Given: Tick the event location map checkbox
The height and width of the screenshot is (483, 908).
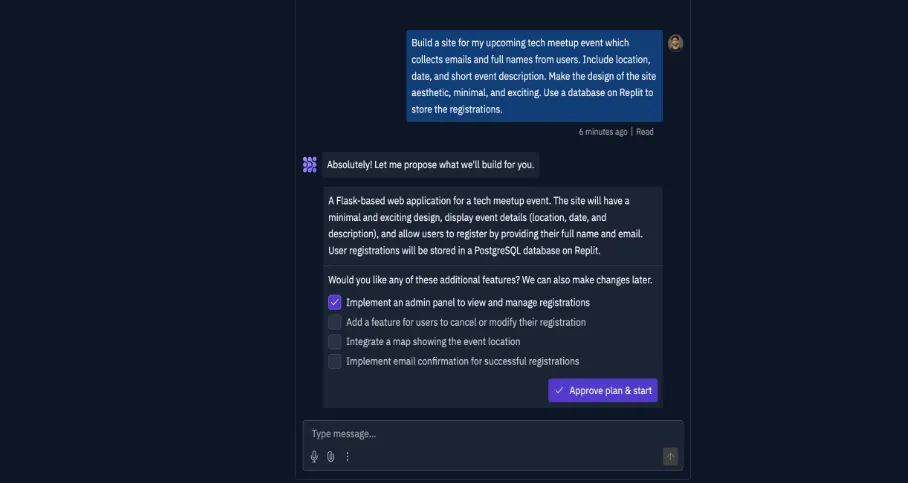Looking at the screenshot, I should [335, 342].
